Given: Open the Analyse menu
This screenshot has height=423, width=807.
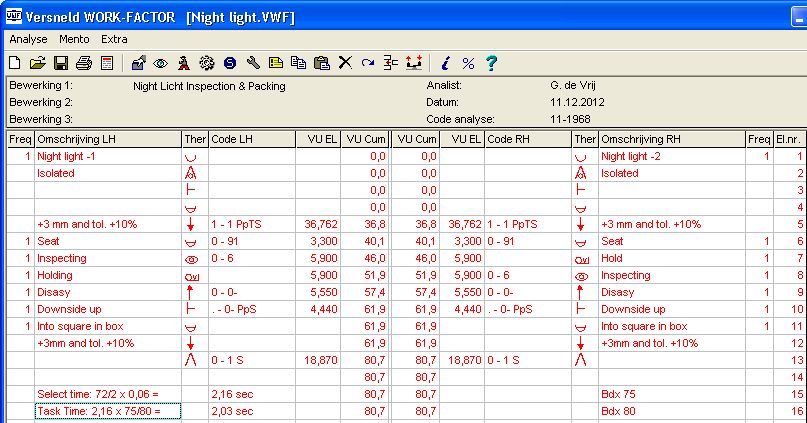Looking at the screenshot, I should (28, 39).
